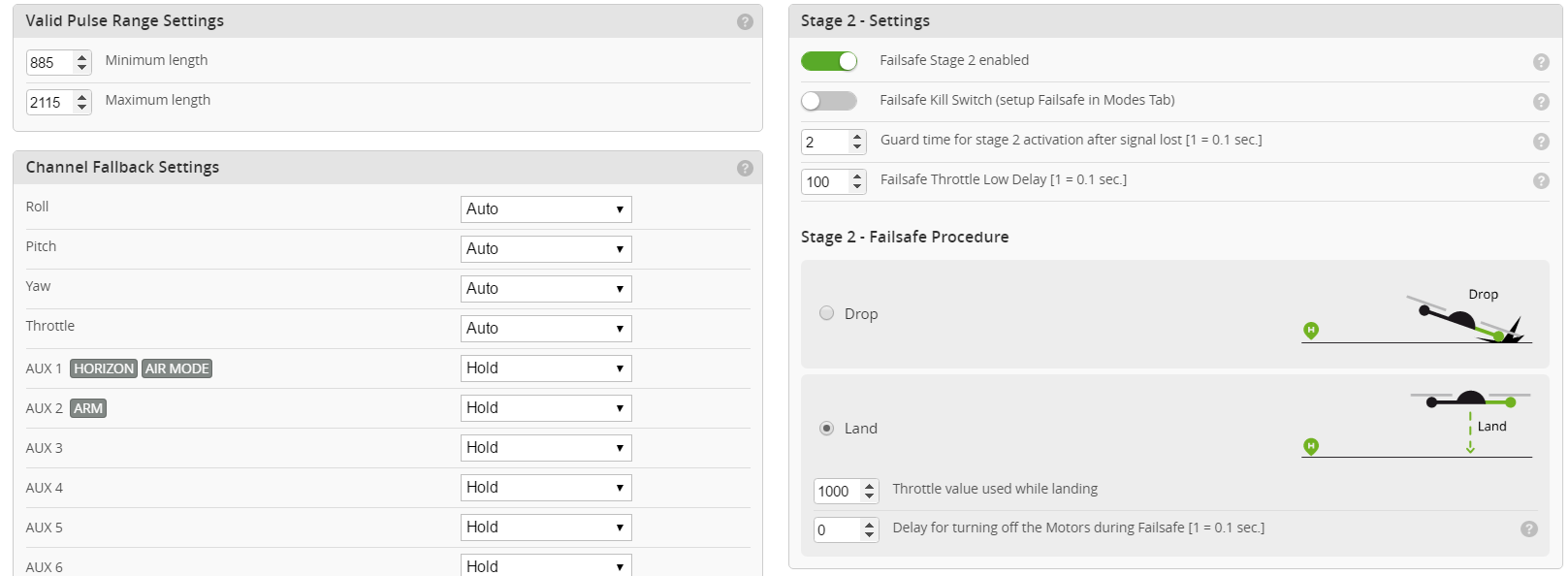
Task: Open the Roll fallback dropdown
Action: click(x=546, y=209)
